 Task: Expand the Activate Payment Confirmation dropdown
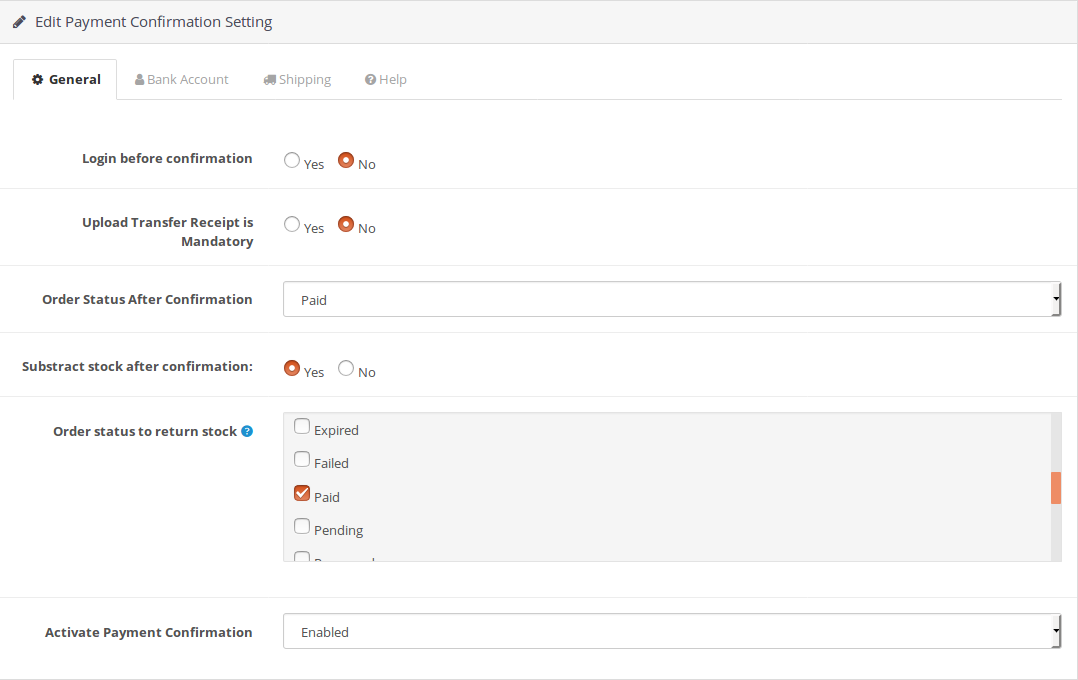[x=671, y=632]
